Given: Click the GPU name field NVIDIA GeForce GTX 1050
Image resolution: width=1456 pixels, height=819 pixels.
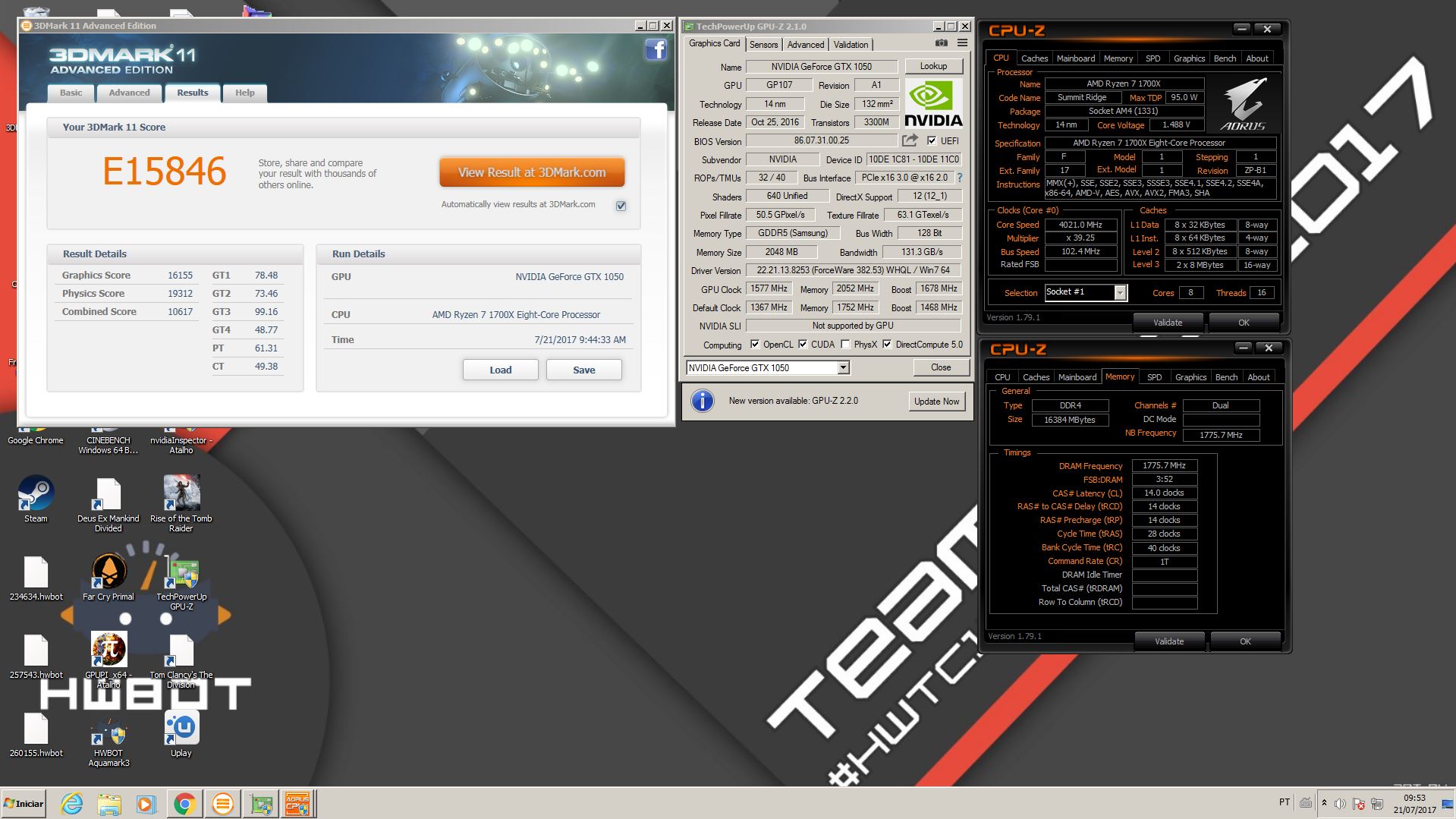Looking at the screenshot, I should (x=821, y=67).
